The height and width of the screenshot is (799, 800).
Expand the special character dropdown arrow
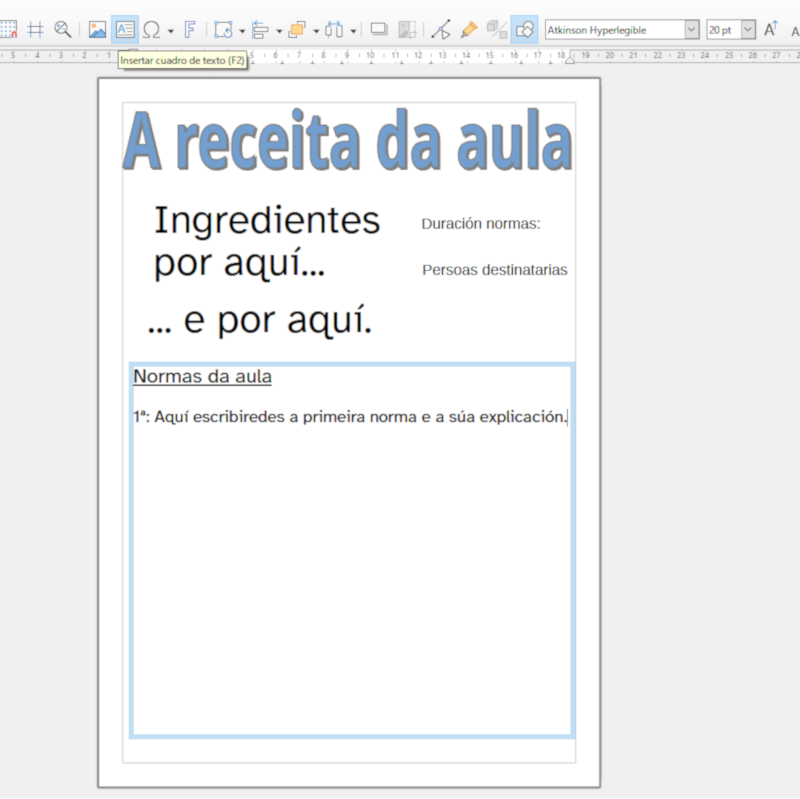(x=170, y=29)
